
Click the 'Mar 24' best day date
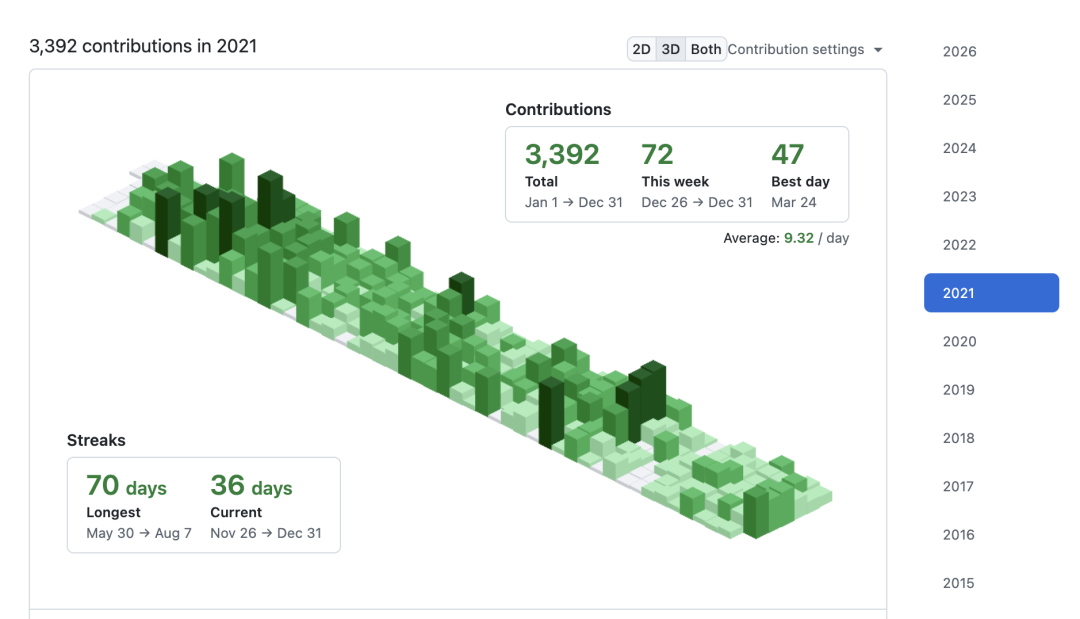pyautogui.click(x=793, y=202)
